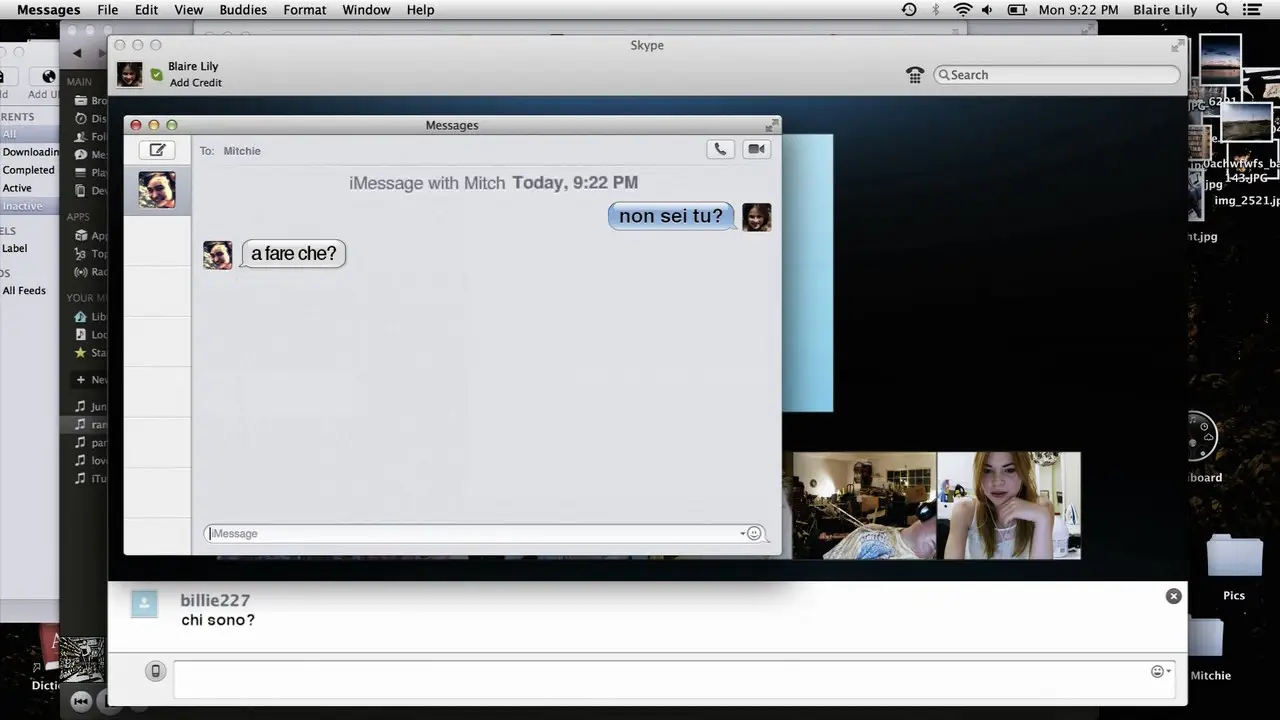Dismiss the billie227 message with the X button
Viewport: 1280px width, 720px height.
coord(1173,596)
